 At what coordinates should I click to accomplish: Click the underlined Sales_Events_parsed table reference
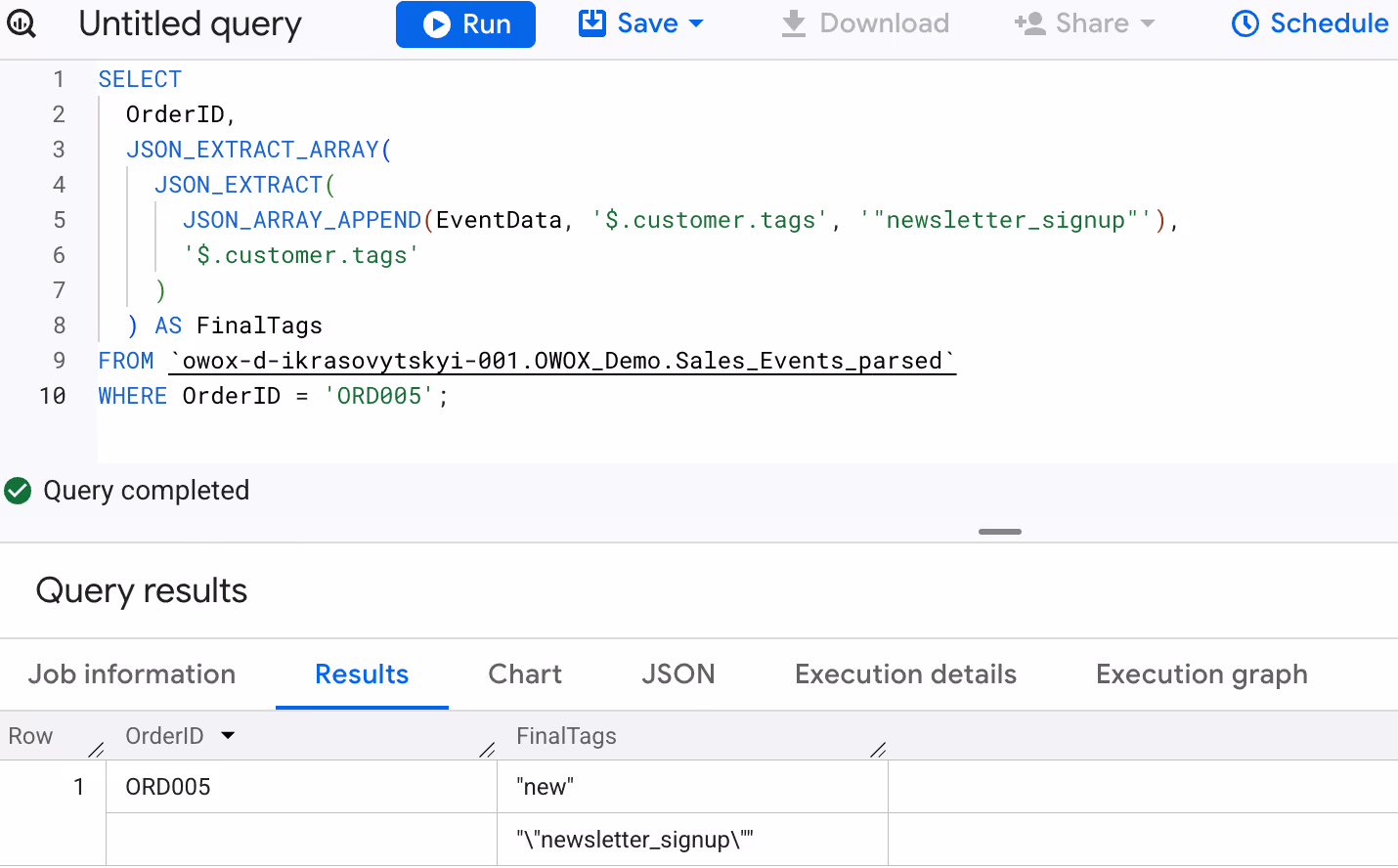pyautogui.click(x=562, y=361)
